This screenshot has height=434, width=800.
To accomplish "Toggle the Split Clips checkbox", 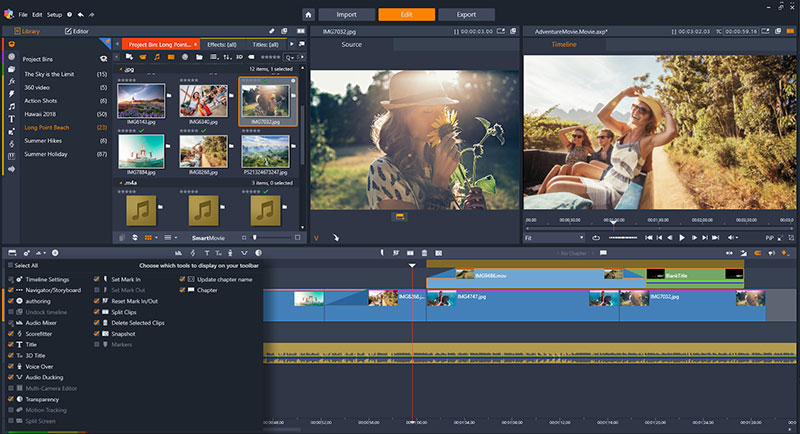I will 97,312.
